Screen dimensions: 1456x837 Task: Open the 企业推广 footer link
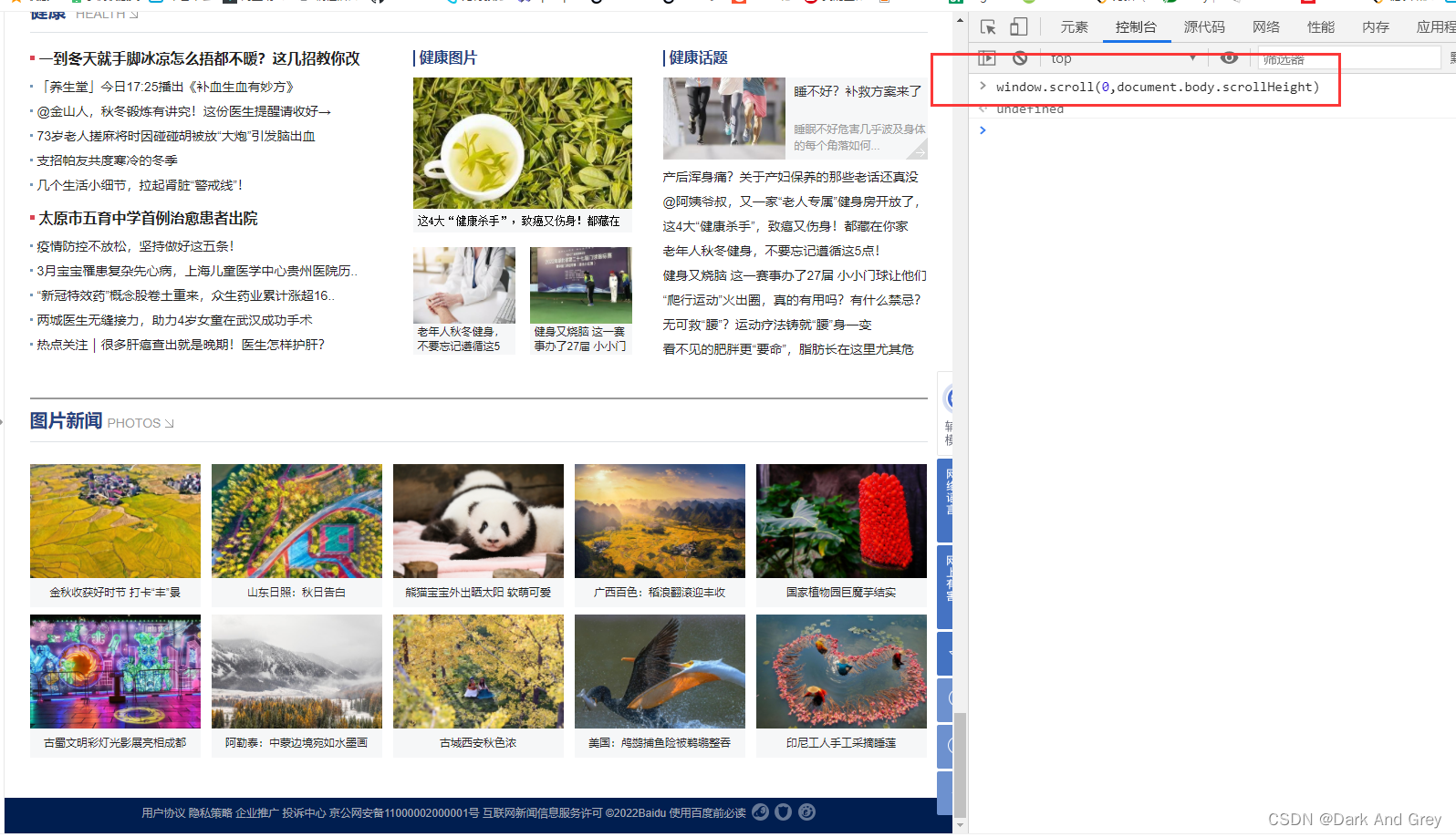pos(257,813)
